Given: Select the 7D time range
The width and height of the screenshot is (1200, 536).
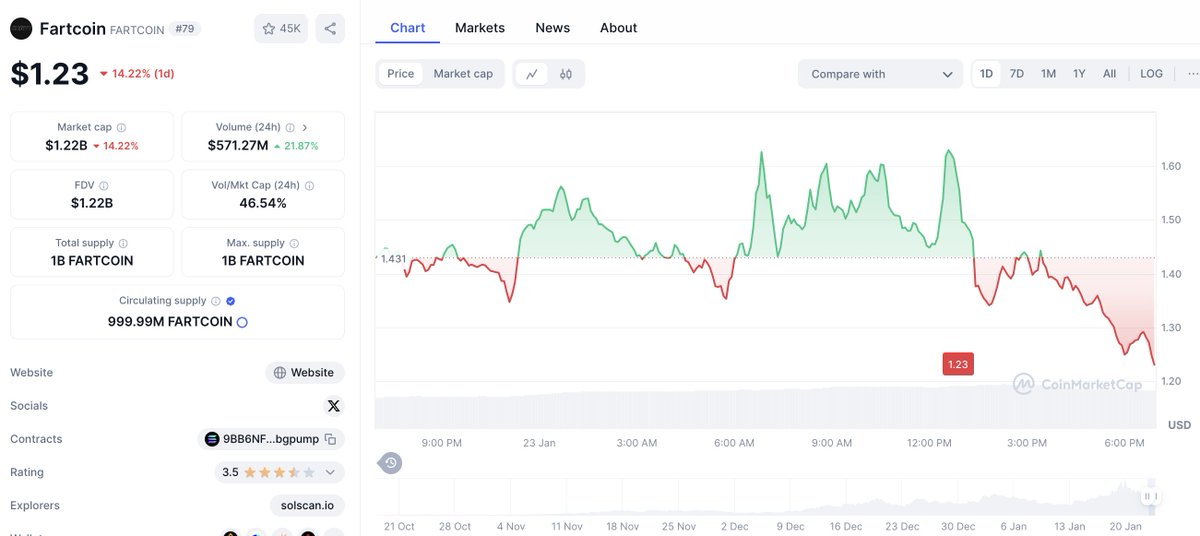Looking at the screenshot, I should pos(1017,74).
